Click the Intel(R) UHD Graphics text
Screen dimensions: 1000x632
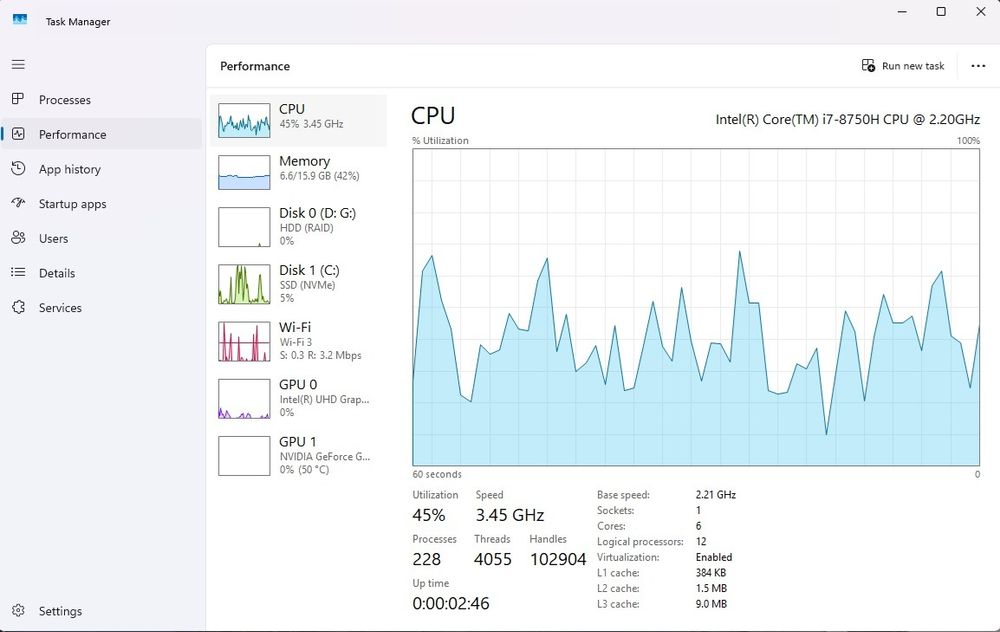click(x=325, y=399)
